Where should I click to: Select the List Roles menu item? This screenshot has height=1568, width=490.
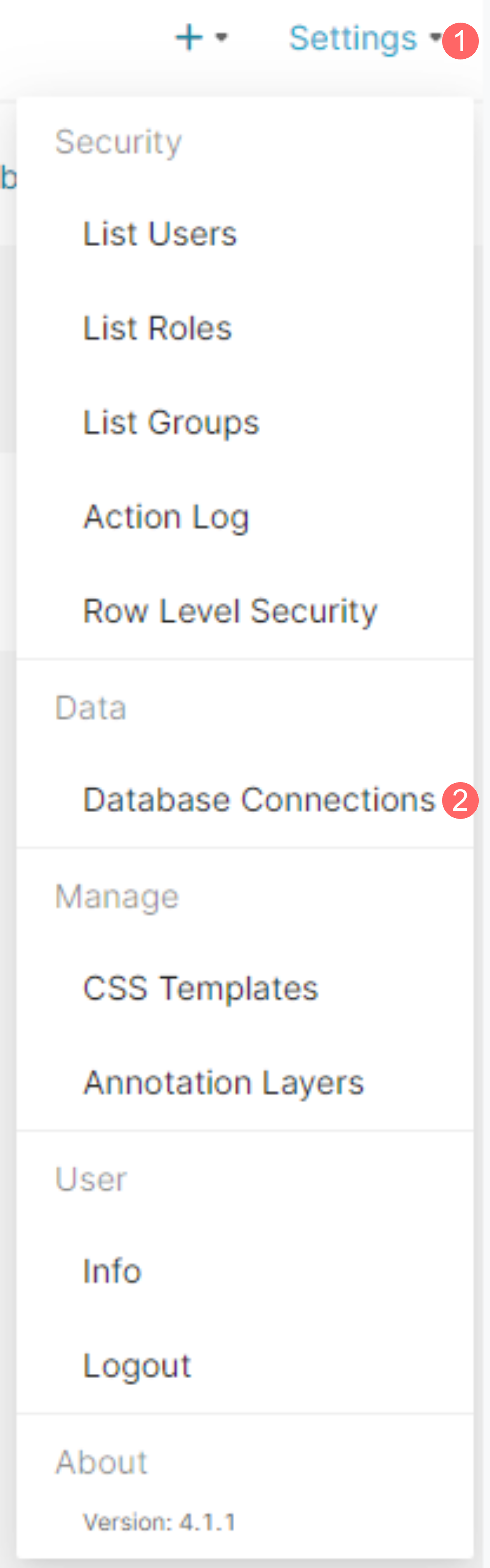[x=157, y=328]
